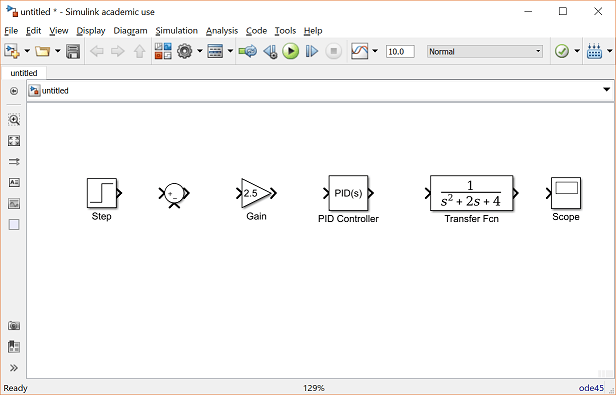
Task: Open the Model Explorer icon
Action: (x=215, y=51)
